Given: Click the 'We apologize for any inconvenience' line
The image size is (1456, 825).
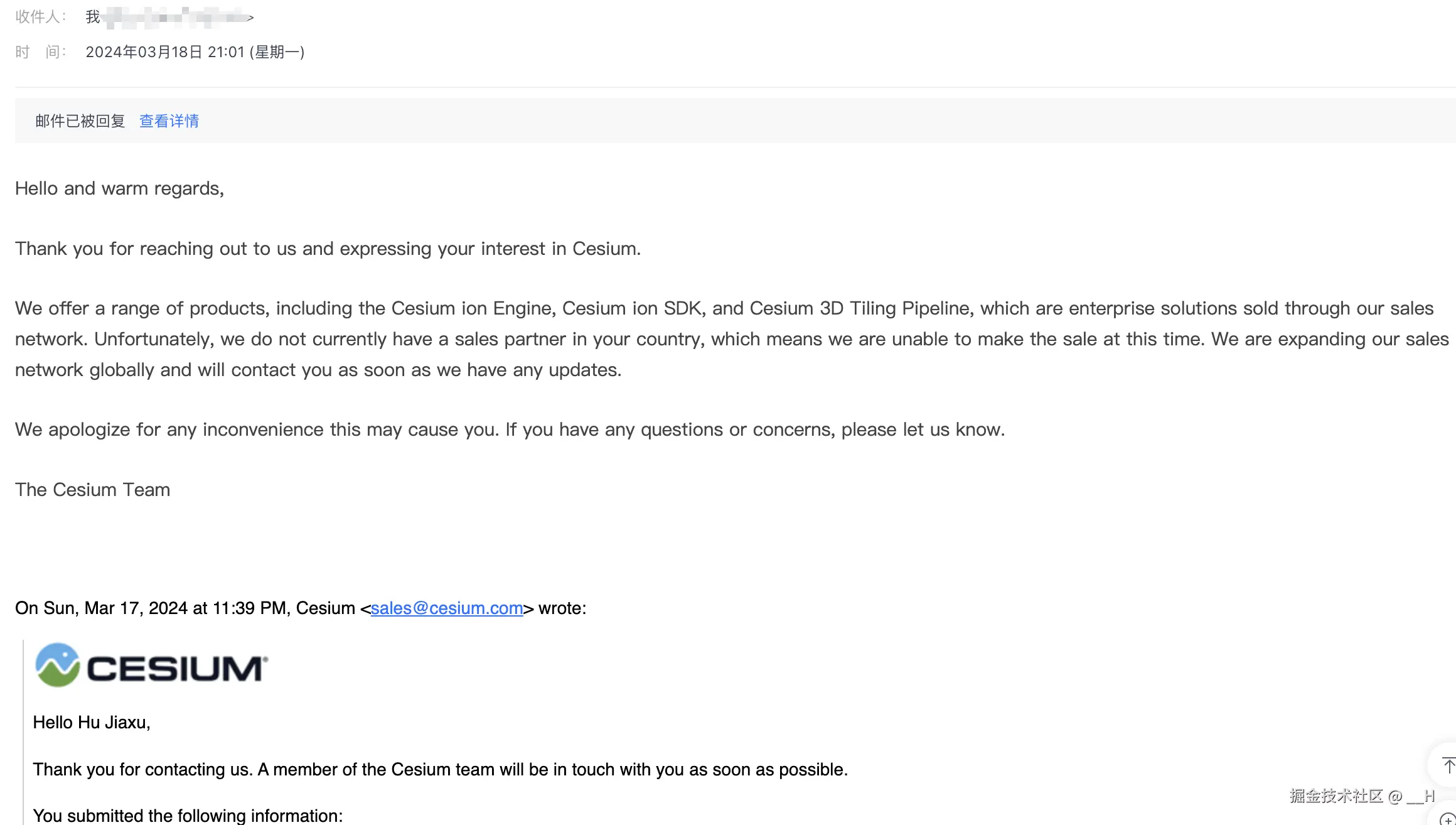Looking at the screenshot, I should point(510,429).
